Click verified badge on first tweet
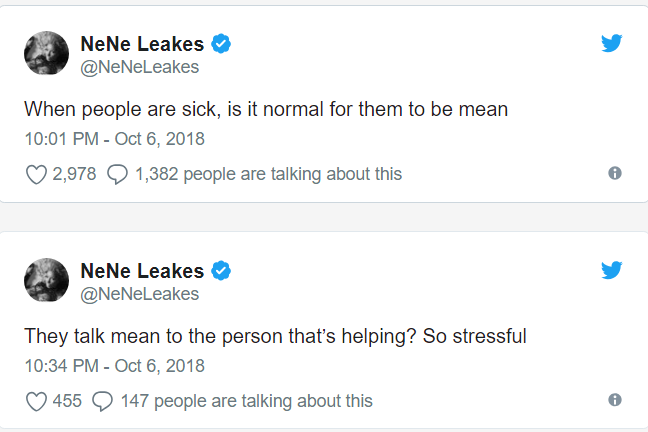Viewport: 648px width, 432px height. coord(221,44)
